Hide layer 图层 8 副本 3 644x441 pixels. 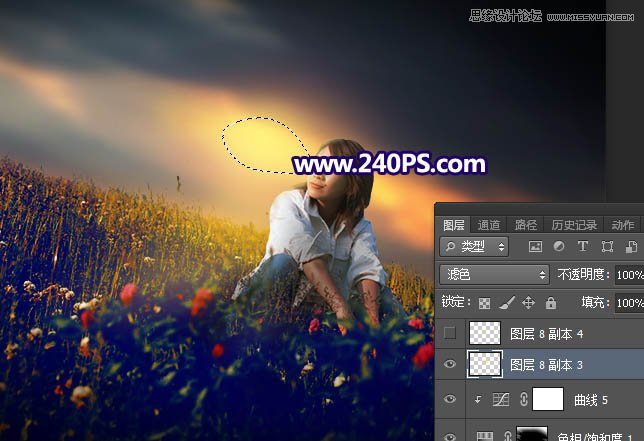(x=449, y=365)
